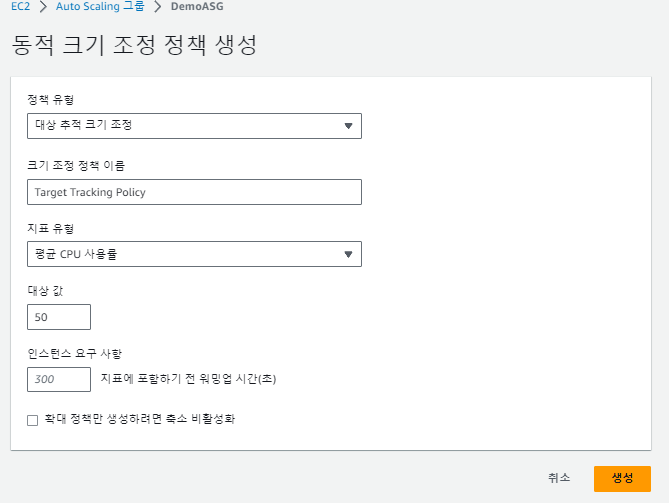Screen dimensions: 669x503
Task: Click the chevron separator before DemoASG breadcrumb
Action: point(157,6)
